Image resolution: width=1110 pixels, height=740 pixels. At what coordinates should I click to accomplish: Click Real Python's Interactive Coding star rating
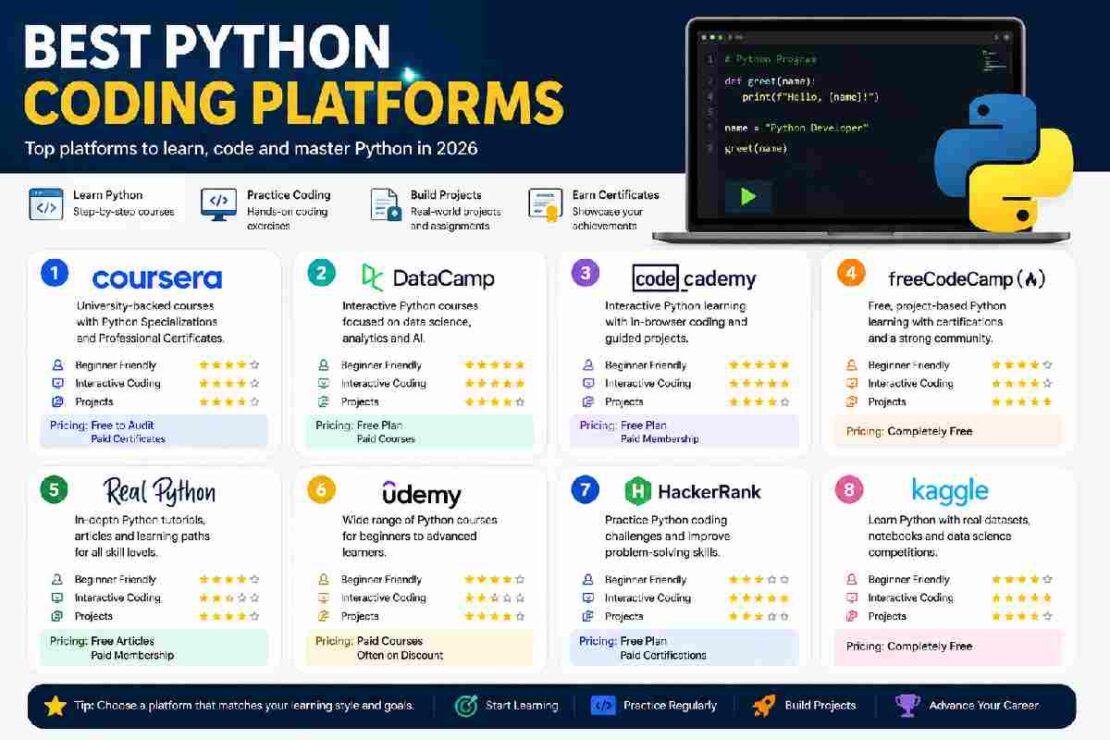(229, 598)
